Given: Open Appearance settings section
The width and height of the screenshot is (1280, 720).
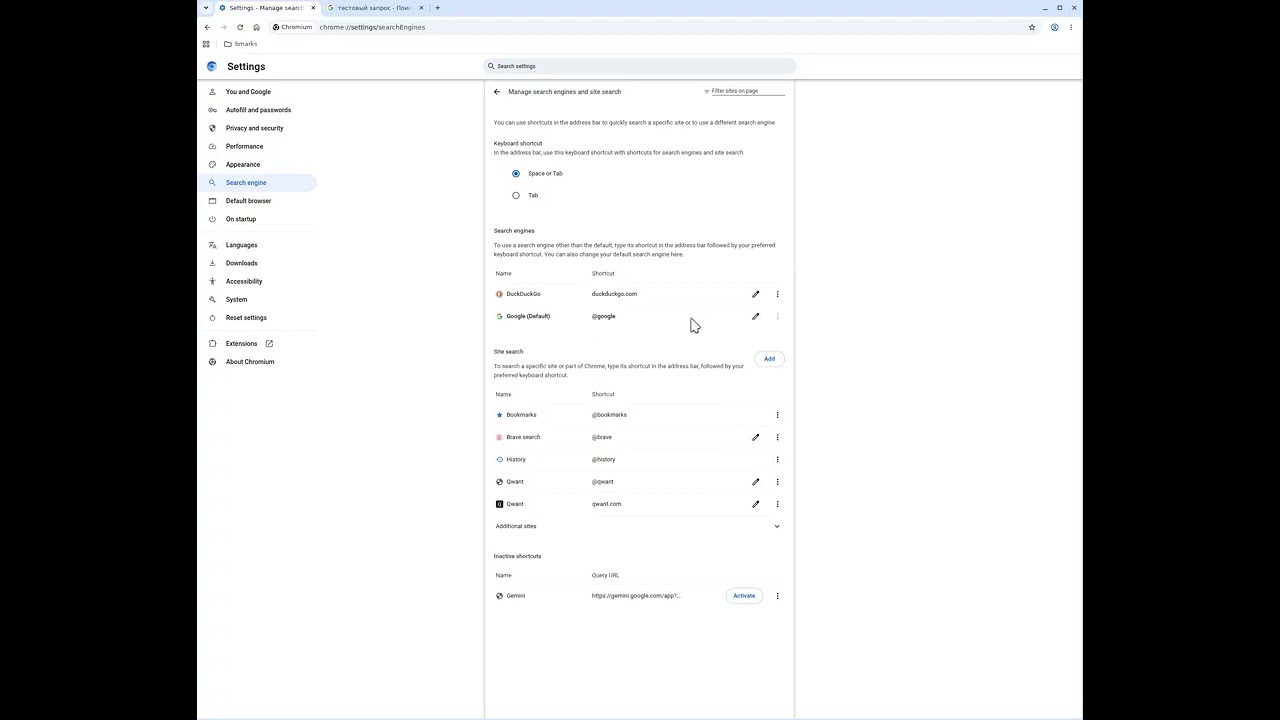Looking at the screenshot, I should coord(243,165).
